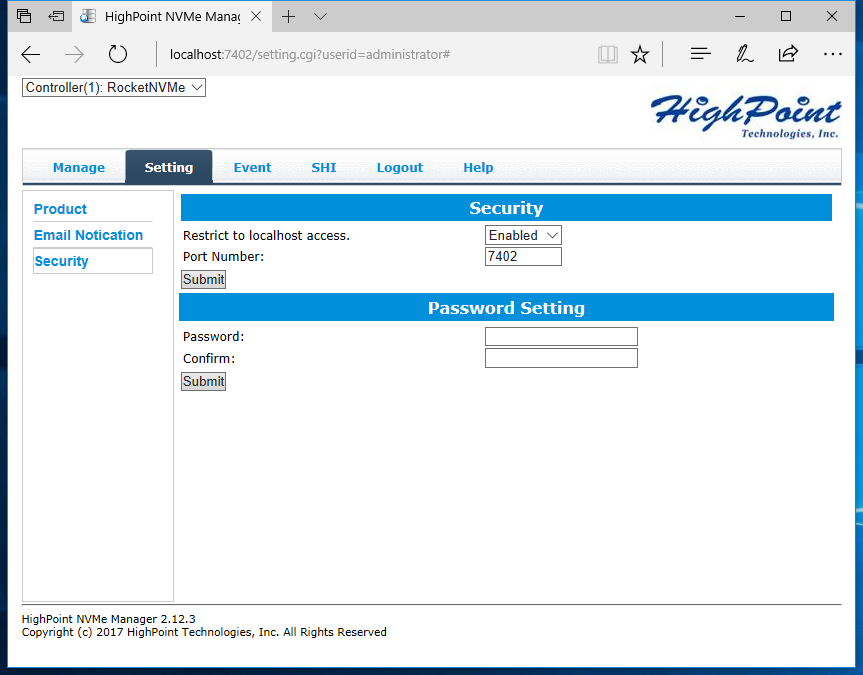Image resolution: width=863 pixels, height=675 pixels.
Task: Open Email Notication settings link
Action: coord(88,235)
